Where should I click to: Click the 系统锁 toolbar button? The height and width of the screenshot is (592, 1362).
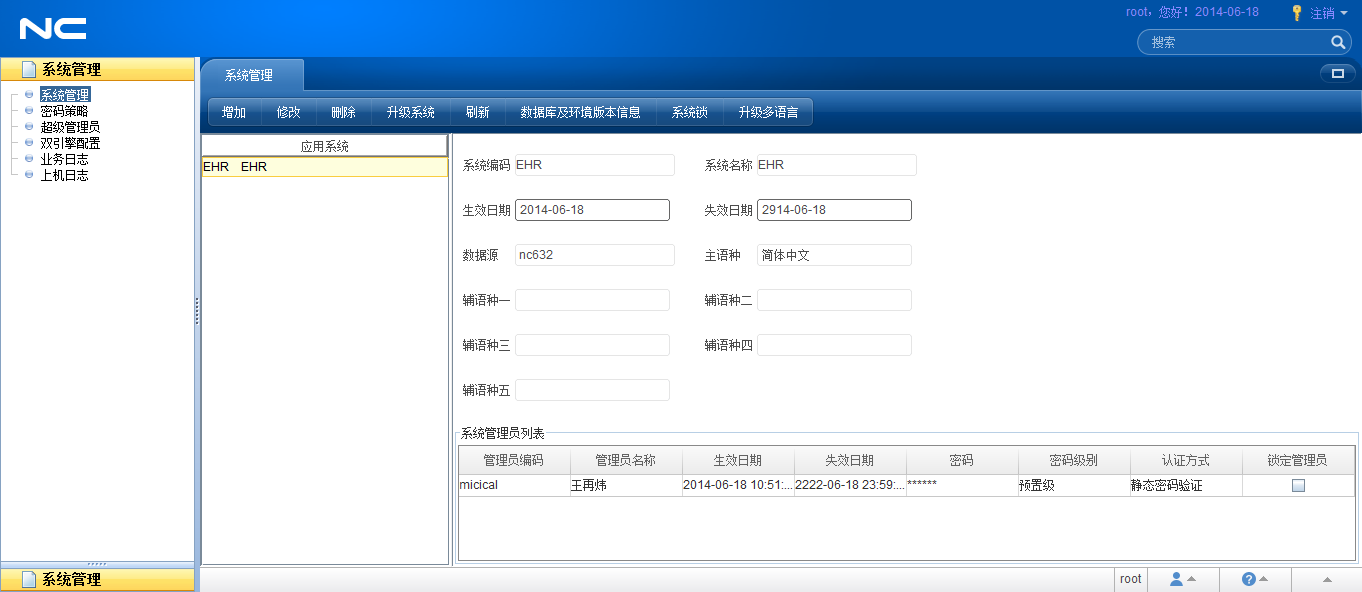coord(690,112)
